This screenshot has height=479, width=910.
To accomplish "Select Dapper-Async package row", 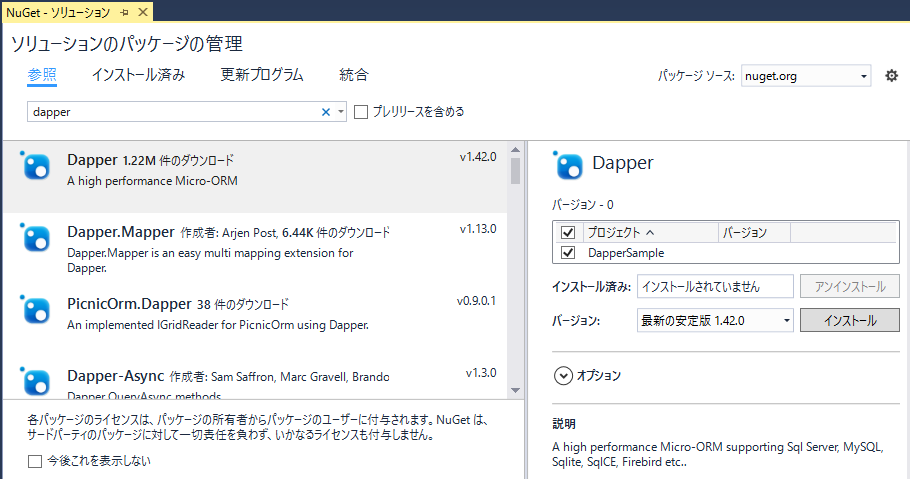I will [254, 378].
